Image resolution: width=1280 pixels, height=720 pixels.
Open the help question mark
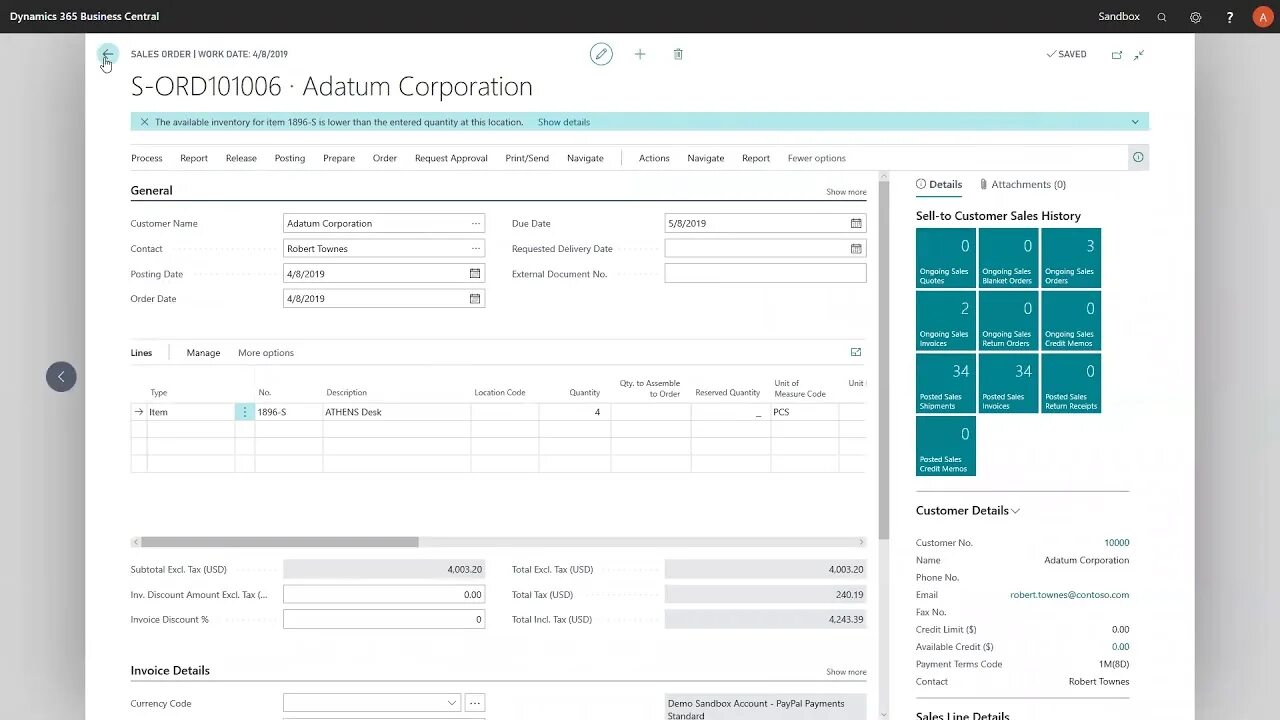(x=1230, y=17)
